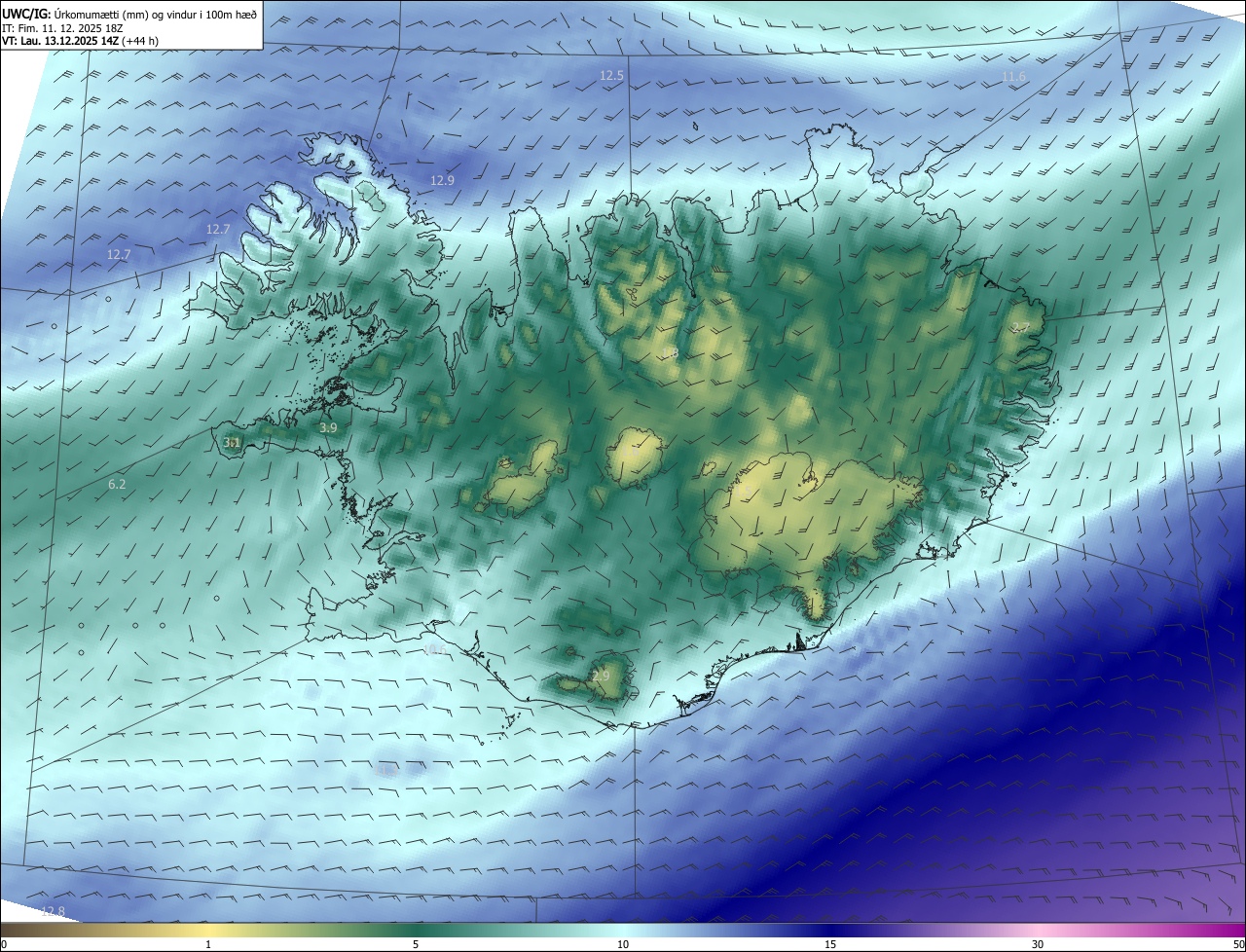Click the 12.5 value label on the map
This screenshot has width=1246, height=952.
click(x=611, y=75)
